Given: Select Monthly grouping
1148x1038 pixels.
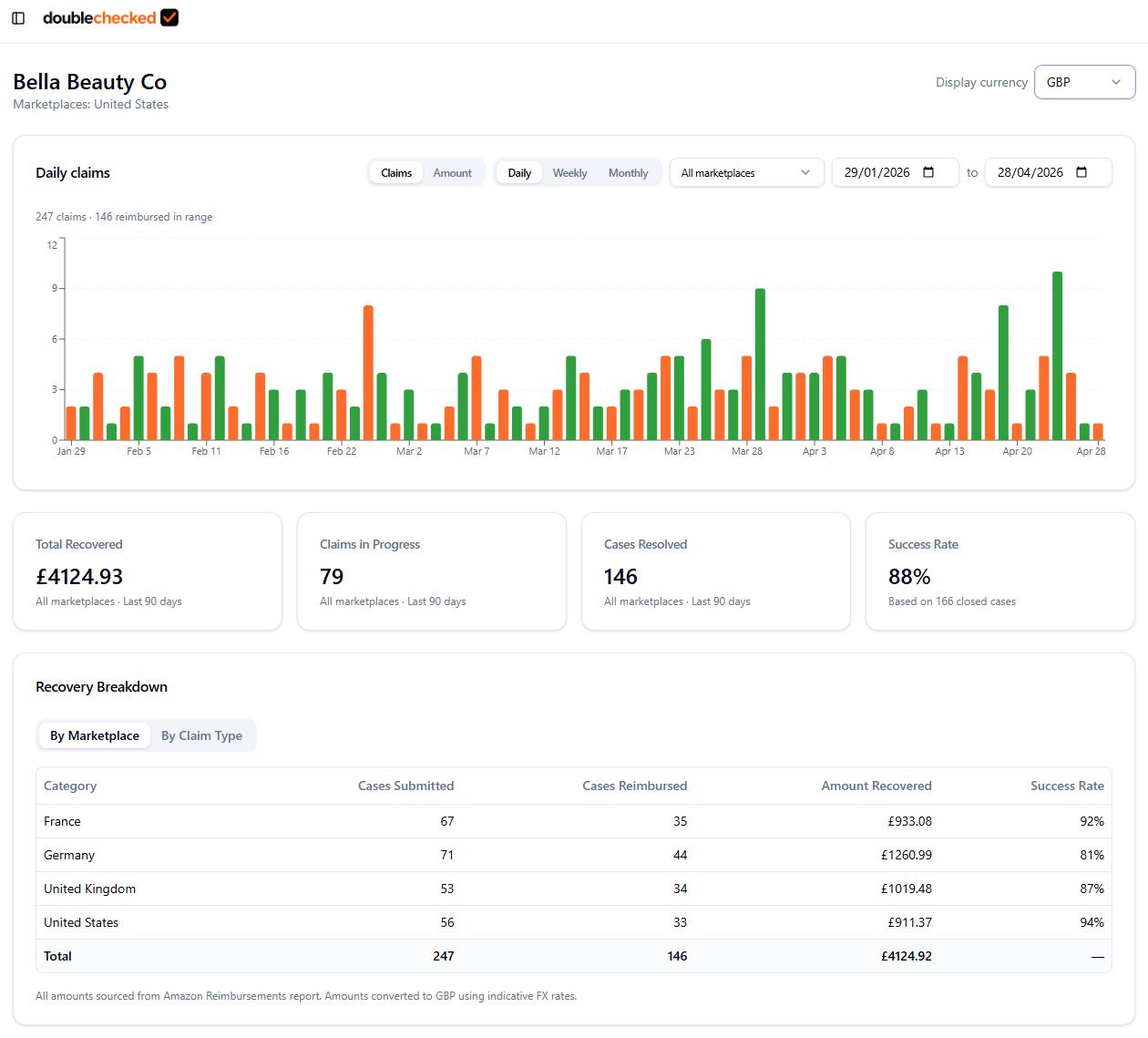Looking at the screenshot, I should (629, 172).
